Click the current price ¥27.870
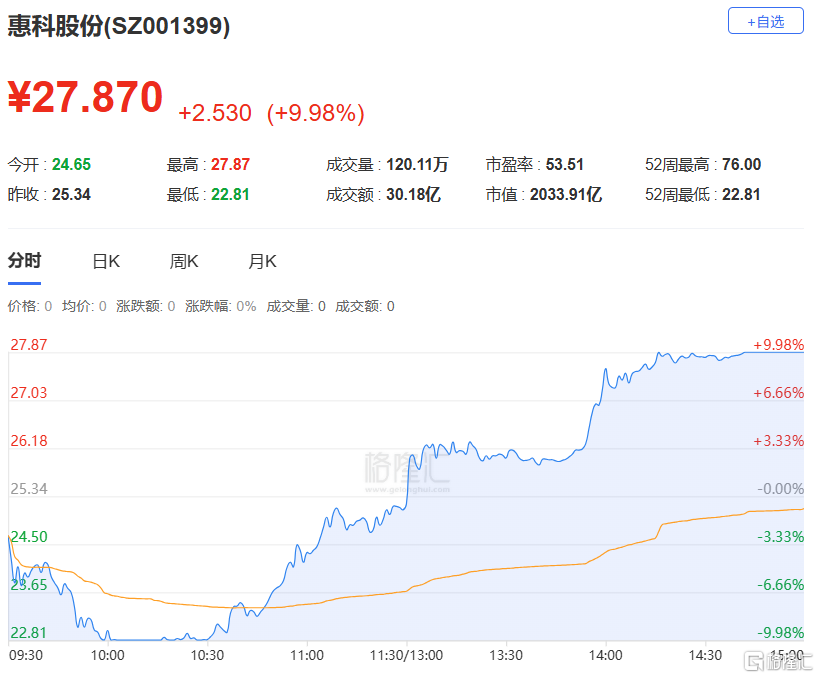This screenshot has height=678, width=819. click(x=86, y=97)
